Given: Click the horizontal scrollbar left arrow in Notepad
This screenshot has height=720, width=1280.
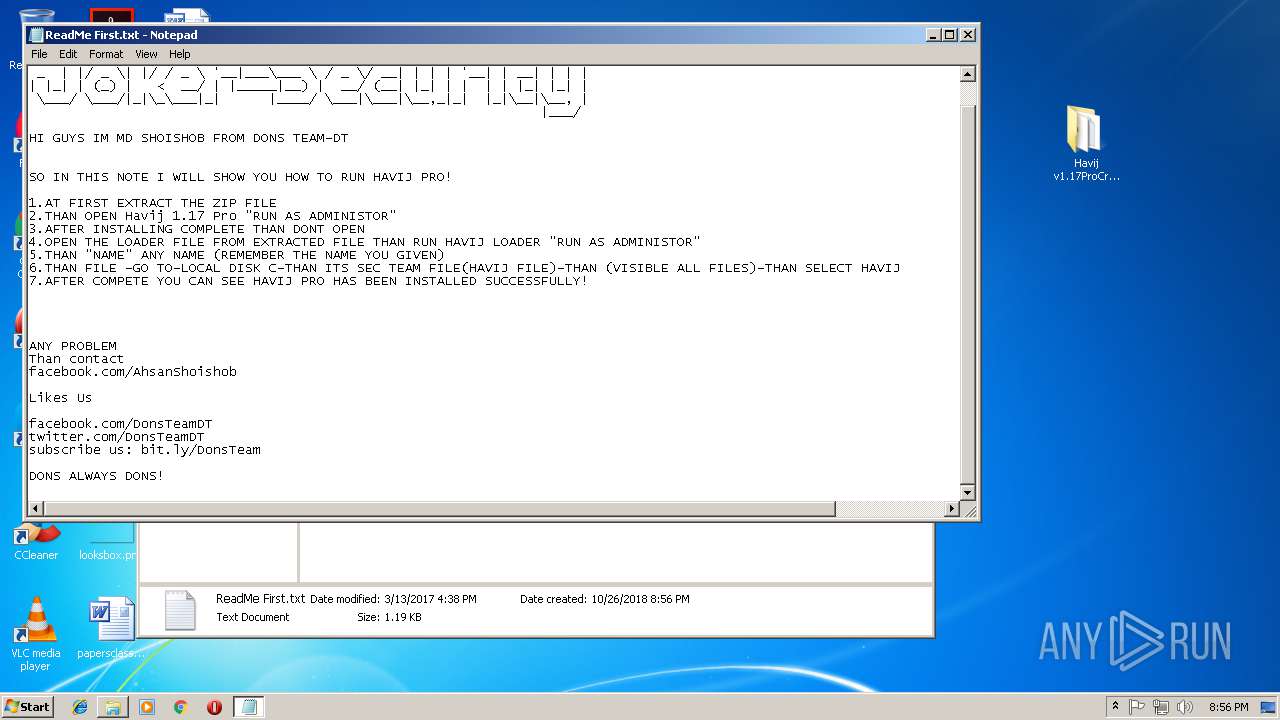Looking at the screenshot, I should 36,509.
